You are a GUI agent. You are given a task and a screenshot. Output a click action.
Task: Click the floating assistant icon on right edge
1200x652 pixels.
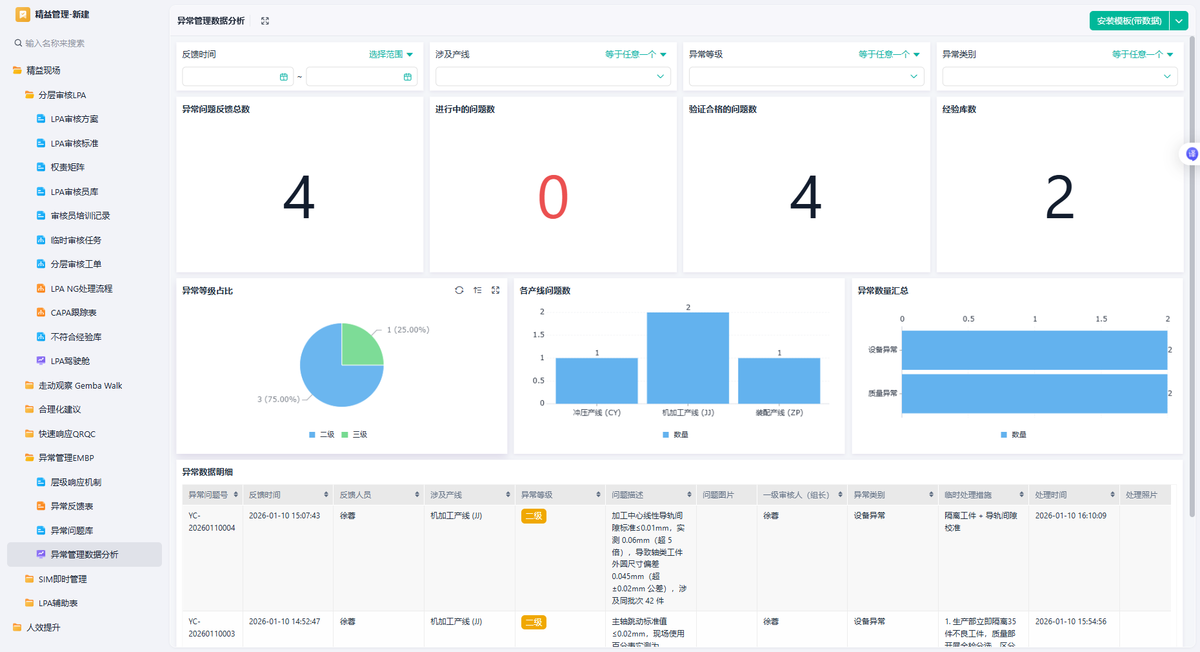coord(1191,154)
